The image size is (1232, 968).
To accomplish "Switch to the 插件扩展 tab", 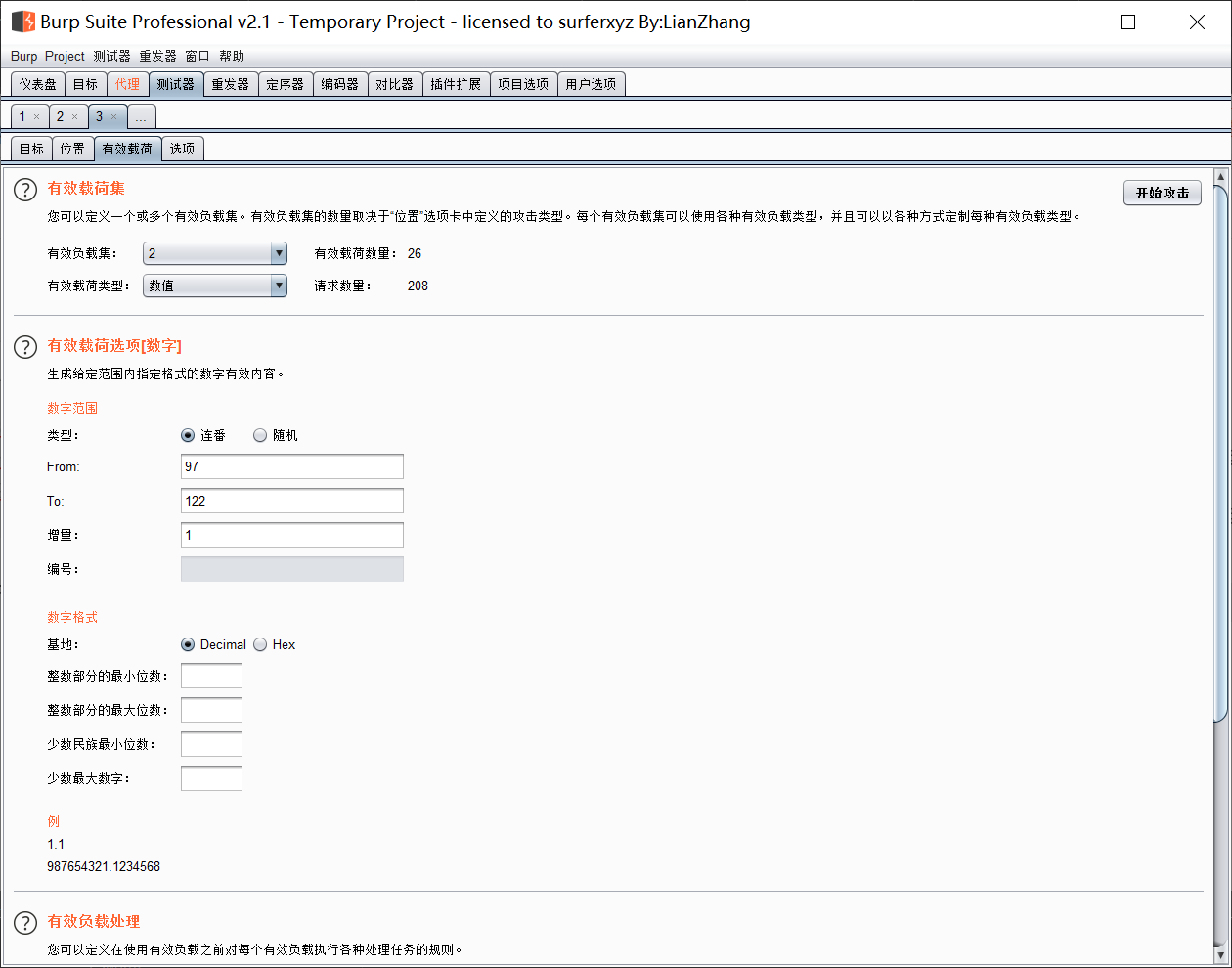I will coord(456,85).
